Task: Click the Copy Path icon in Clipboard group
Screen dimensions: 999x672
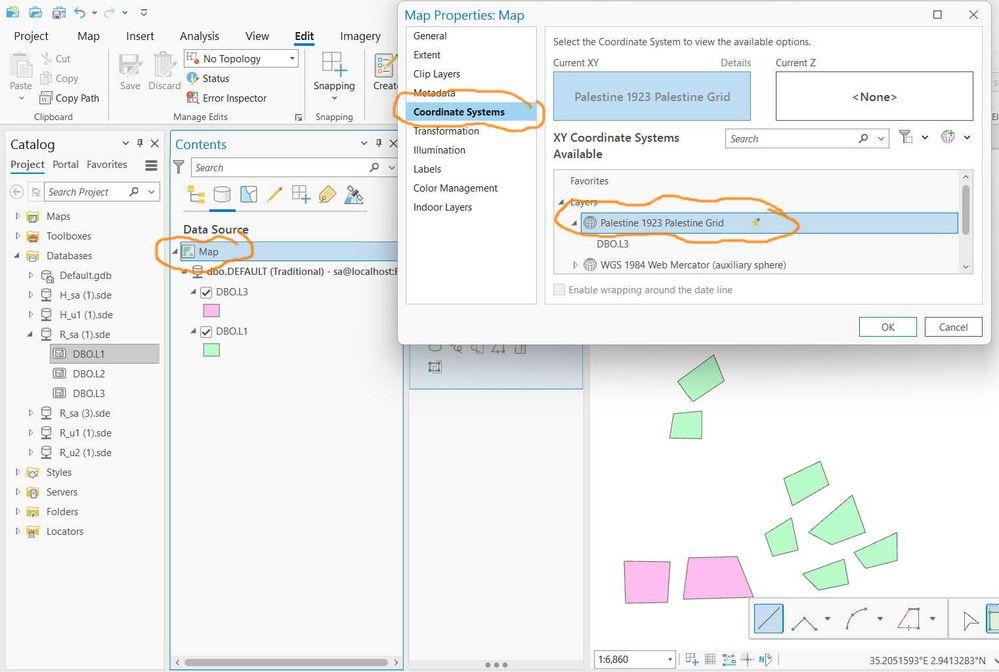Action: click(x=46, y=98)
